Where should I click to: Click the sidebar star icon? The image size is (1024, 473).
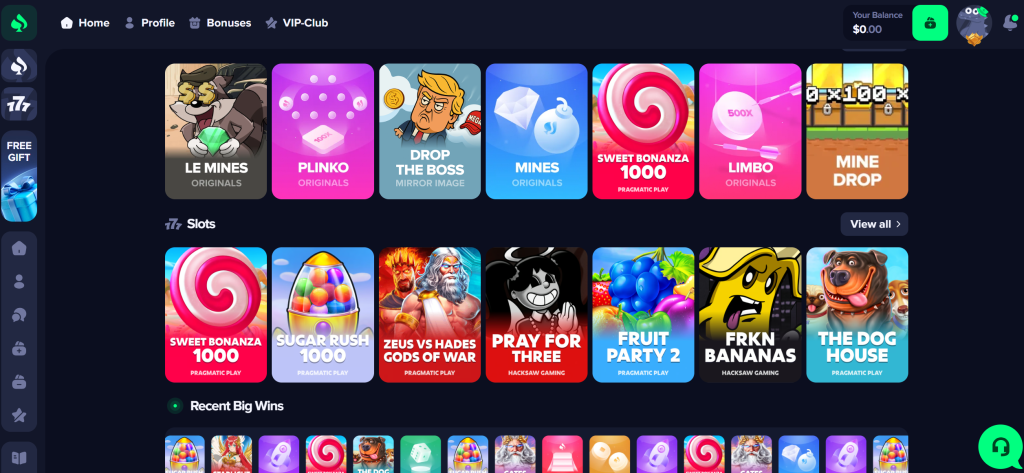point(19,415)
